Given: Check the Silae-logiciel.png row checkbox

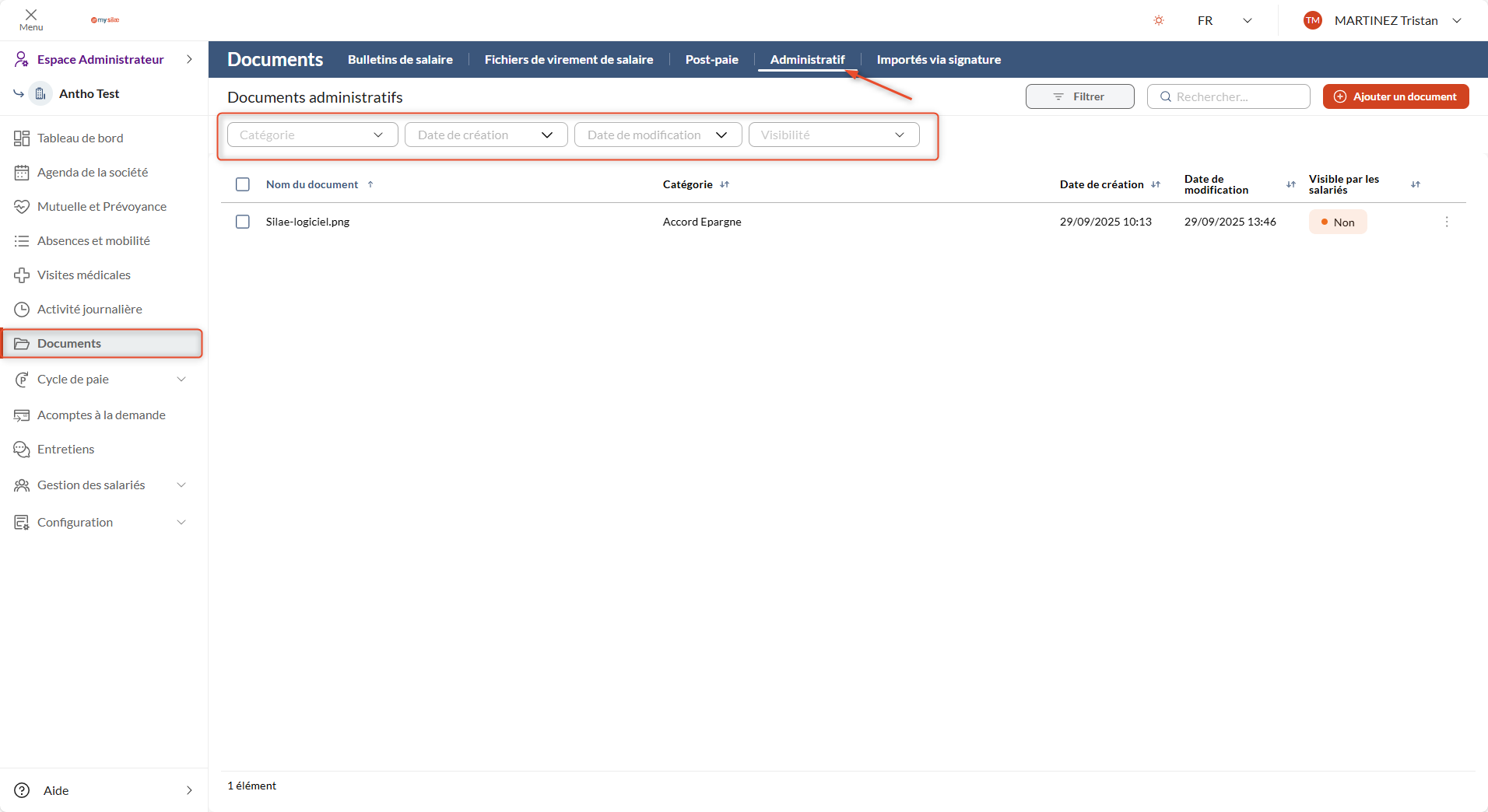Looking at the screenshot, I should click(242, 222).
